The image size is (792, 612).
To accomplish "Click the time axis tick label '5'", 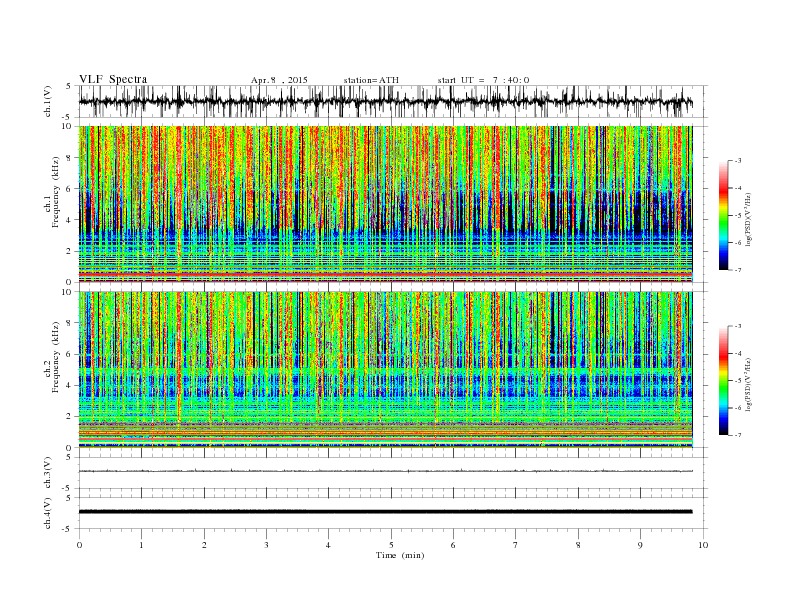I will point(391,545).
